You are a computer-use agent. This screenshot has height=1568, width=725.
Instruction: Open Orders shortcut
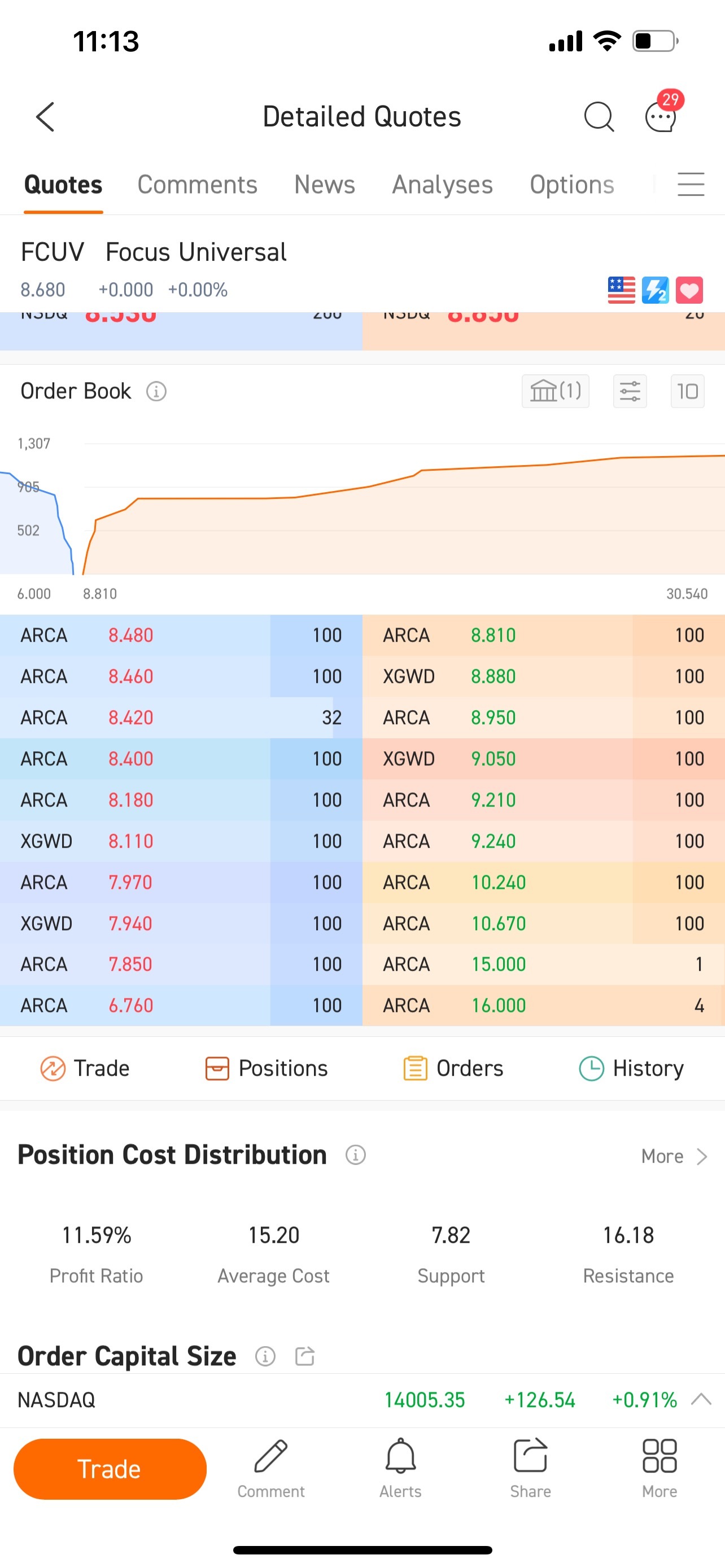(x=453, y=1069)
